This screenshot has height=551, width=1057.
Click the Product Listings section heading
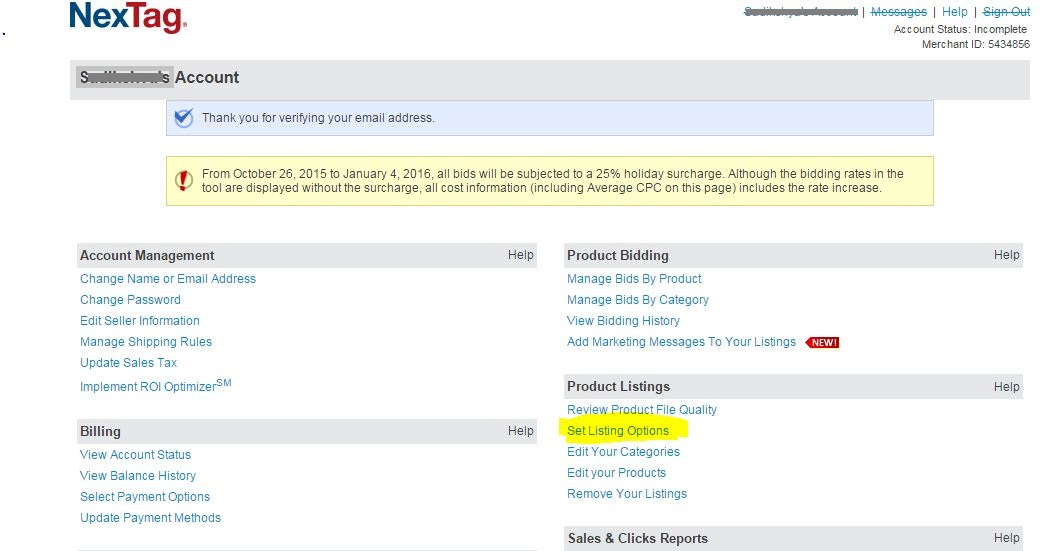(x=618, y=386)
